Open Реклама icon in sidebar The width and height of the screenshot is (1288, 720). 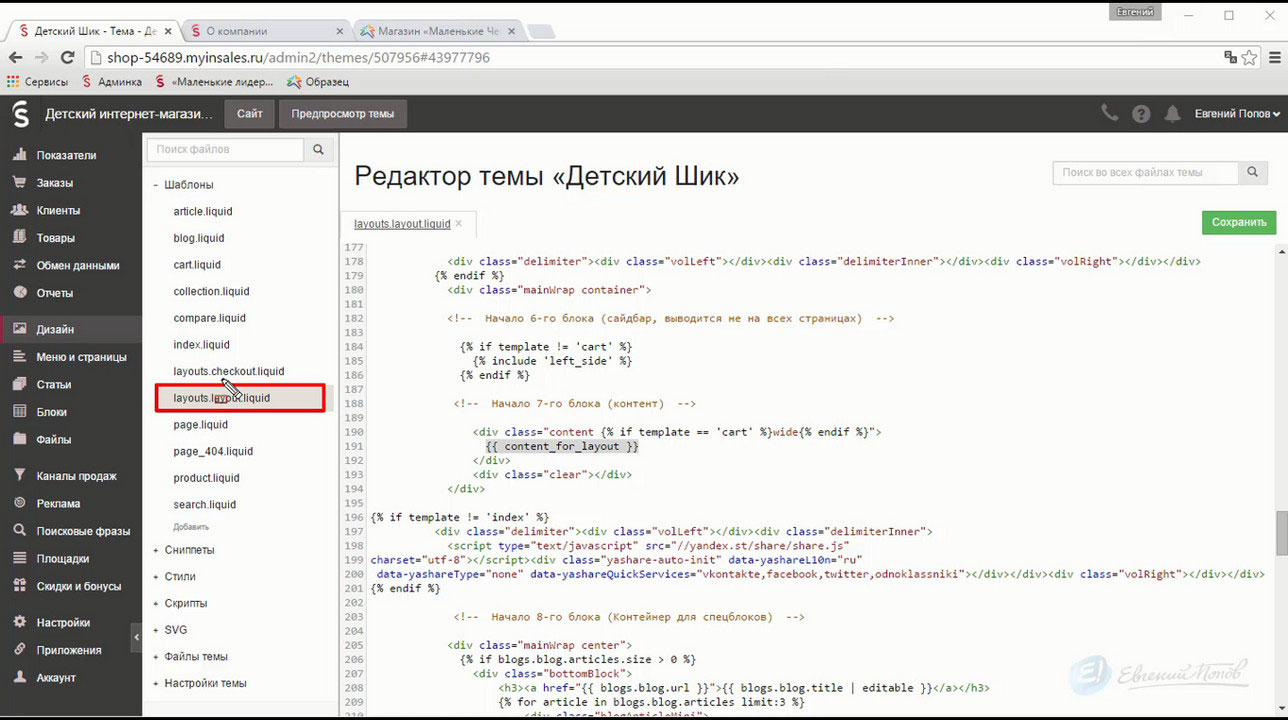(x=18, y=503)
